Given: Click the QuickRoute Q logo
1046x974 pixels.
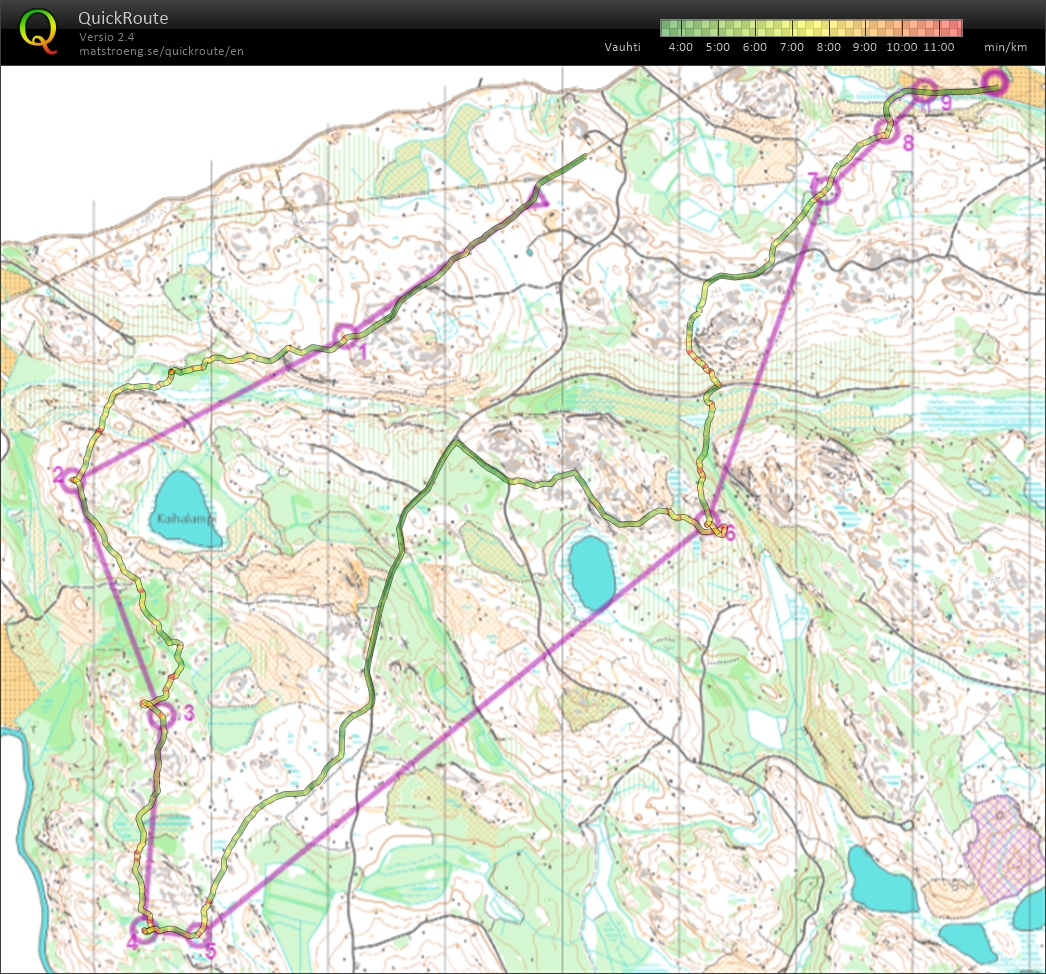Looking at the screenshot, I should 38,30.
